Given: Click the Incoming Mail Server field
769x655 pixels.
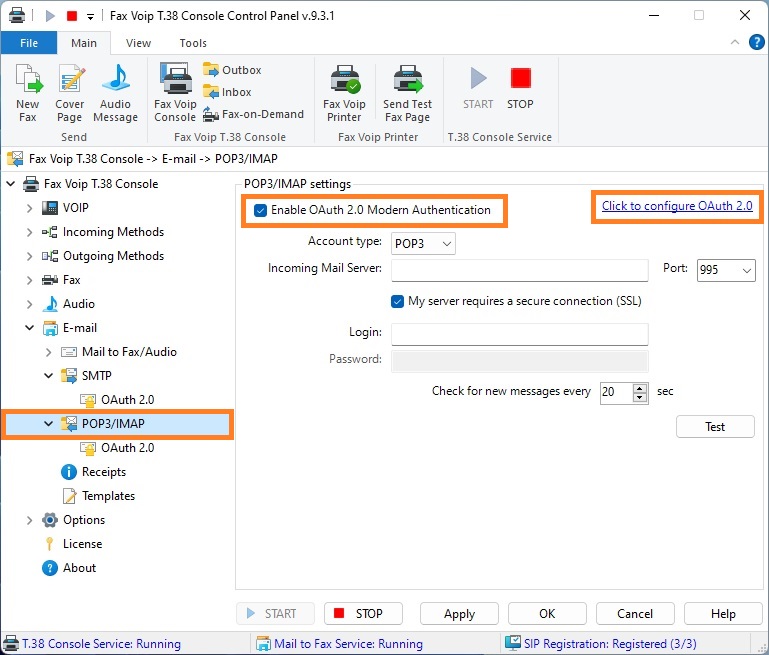Looking at the screenshot, I should click(x=520, y=270).
